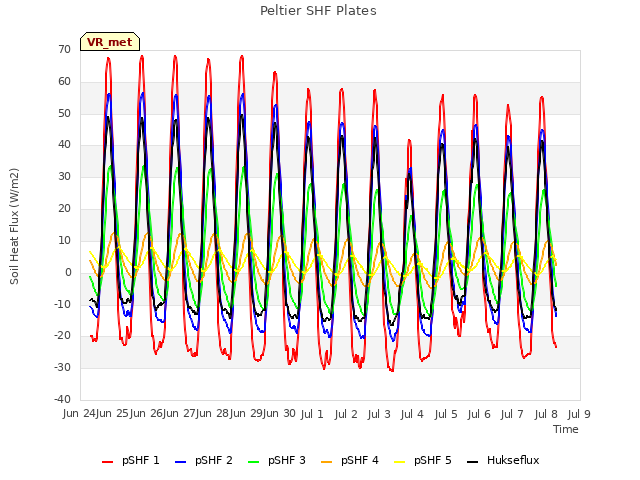Click the 70 y-axis tick label
The width and height of the screenshot is (640, 480).
tap(64, 50)
